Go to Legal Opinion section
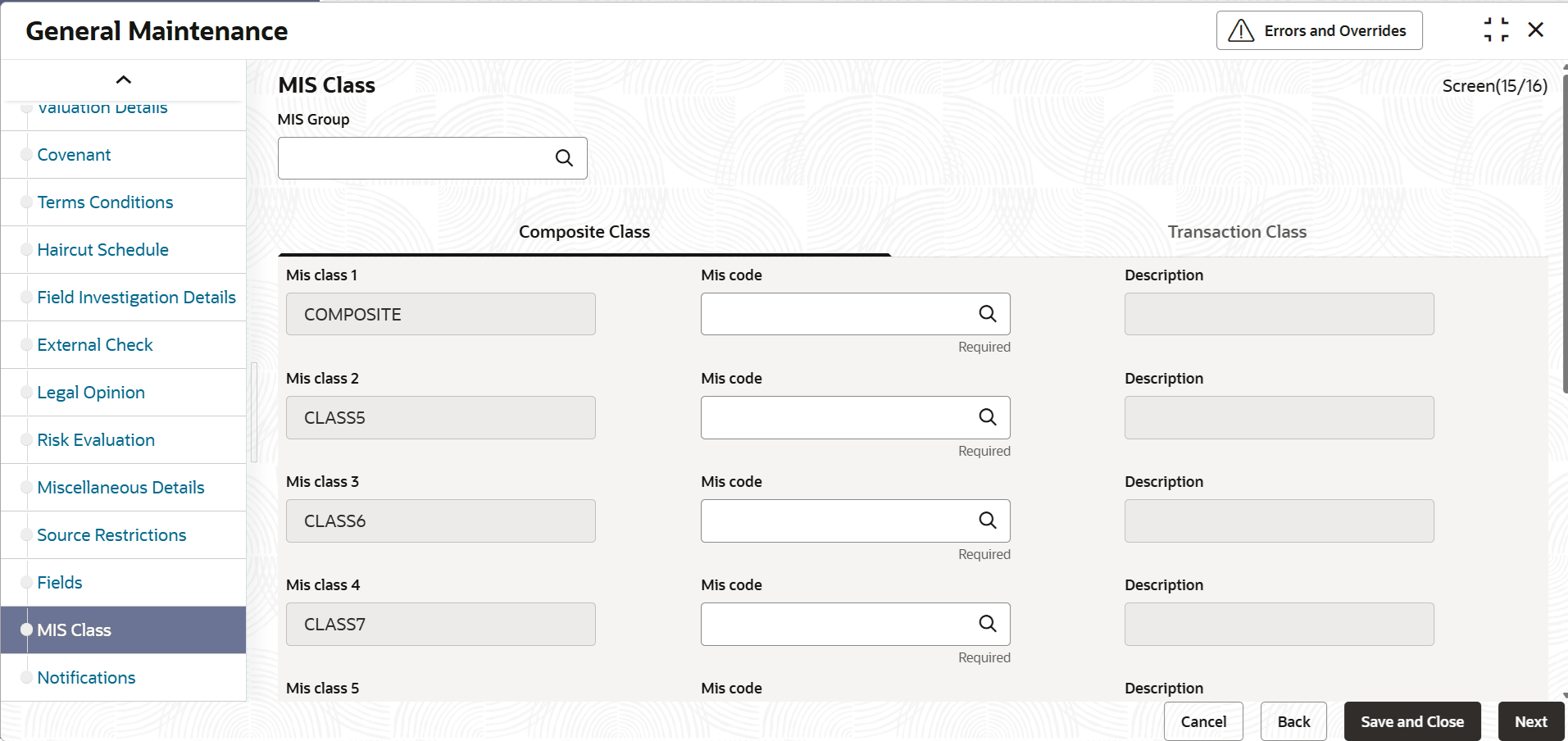The height and width of the screenshot is (741, 1568). coord(91,393)
